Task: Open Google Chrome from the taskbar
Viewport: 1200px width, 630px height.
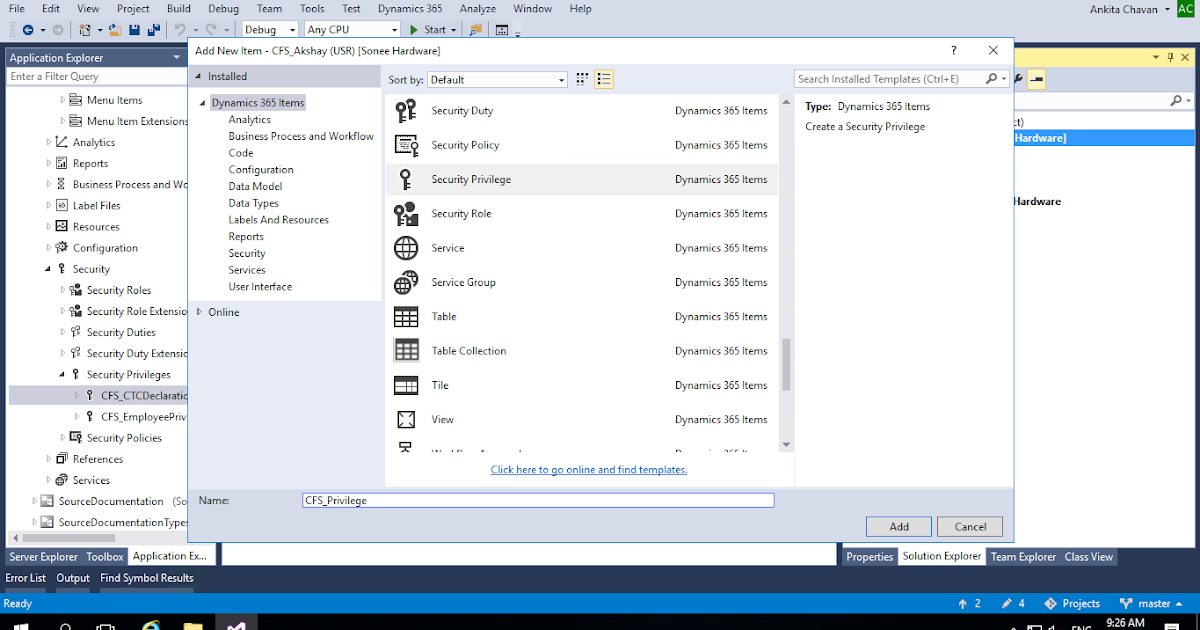Action: pyautogui.click(x=150, y=622)
